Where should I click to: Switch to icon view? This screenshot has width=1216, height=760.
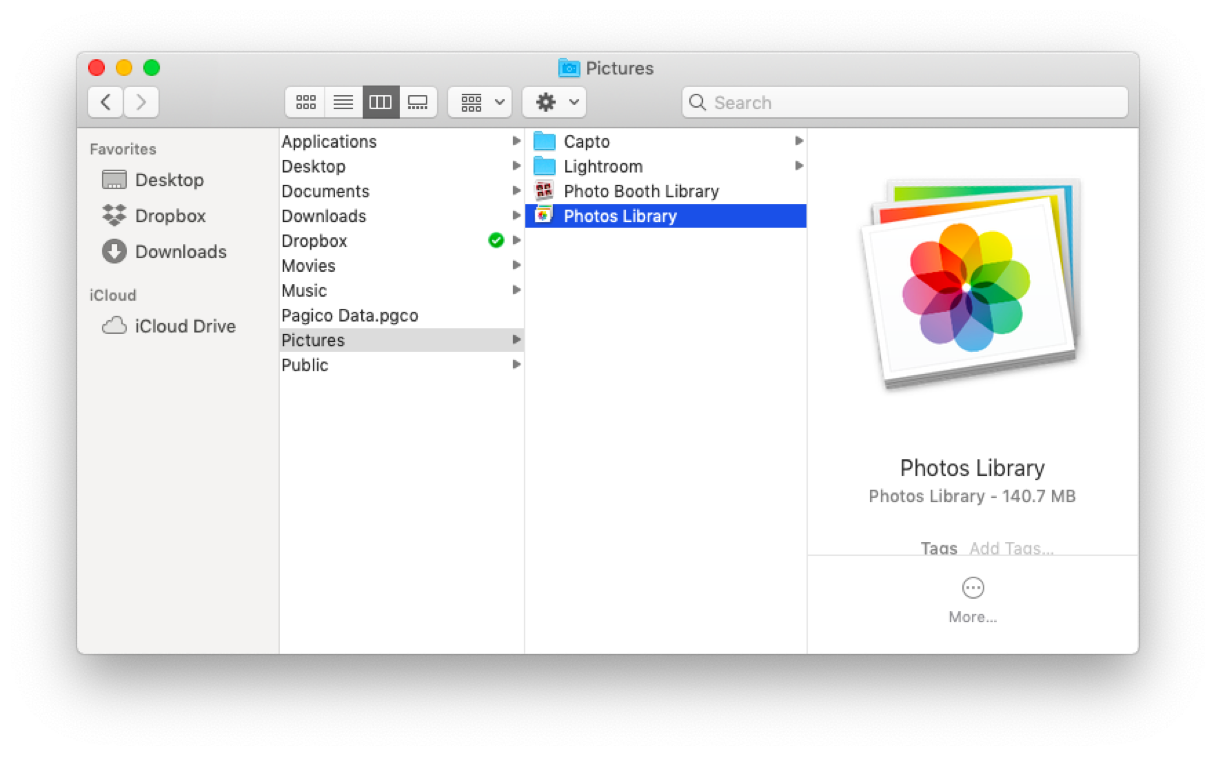306,102
